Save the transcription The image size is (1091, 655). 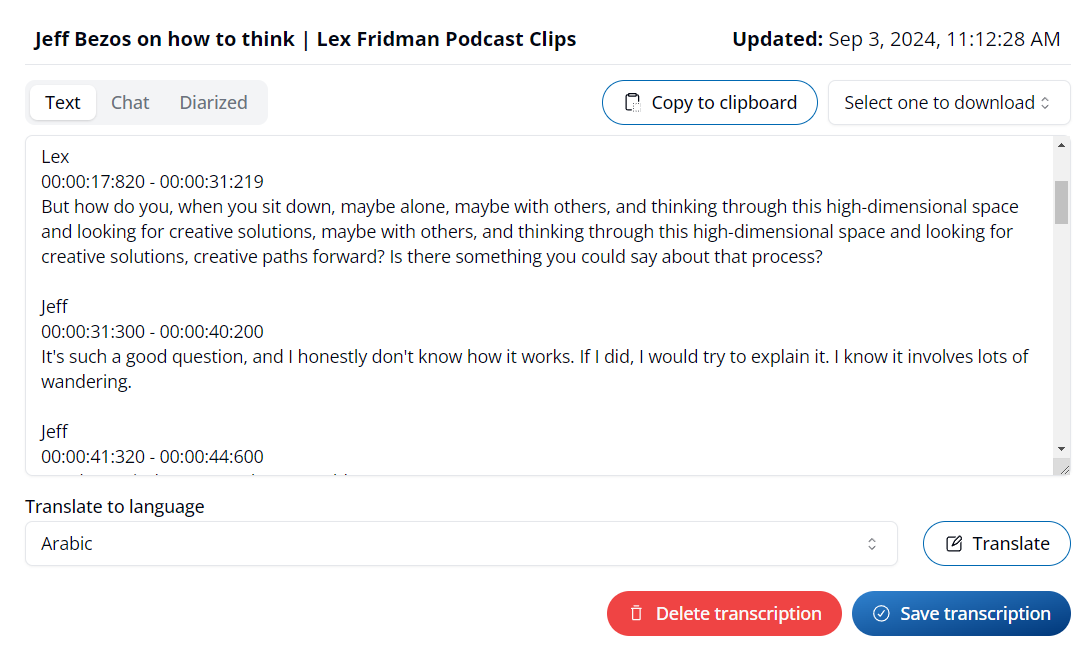(961, 613)
